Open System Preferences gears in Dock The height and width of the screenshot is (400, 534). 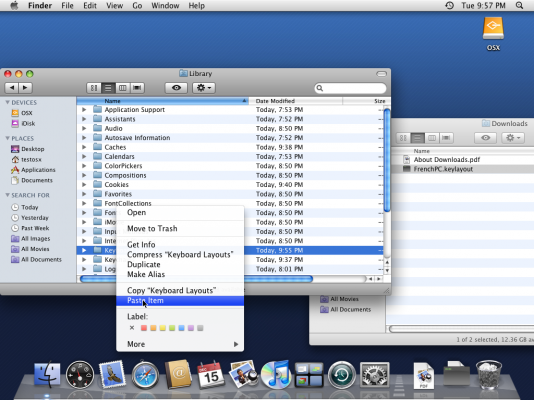(374, 374)
